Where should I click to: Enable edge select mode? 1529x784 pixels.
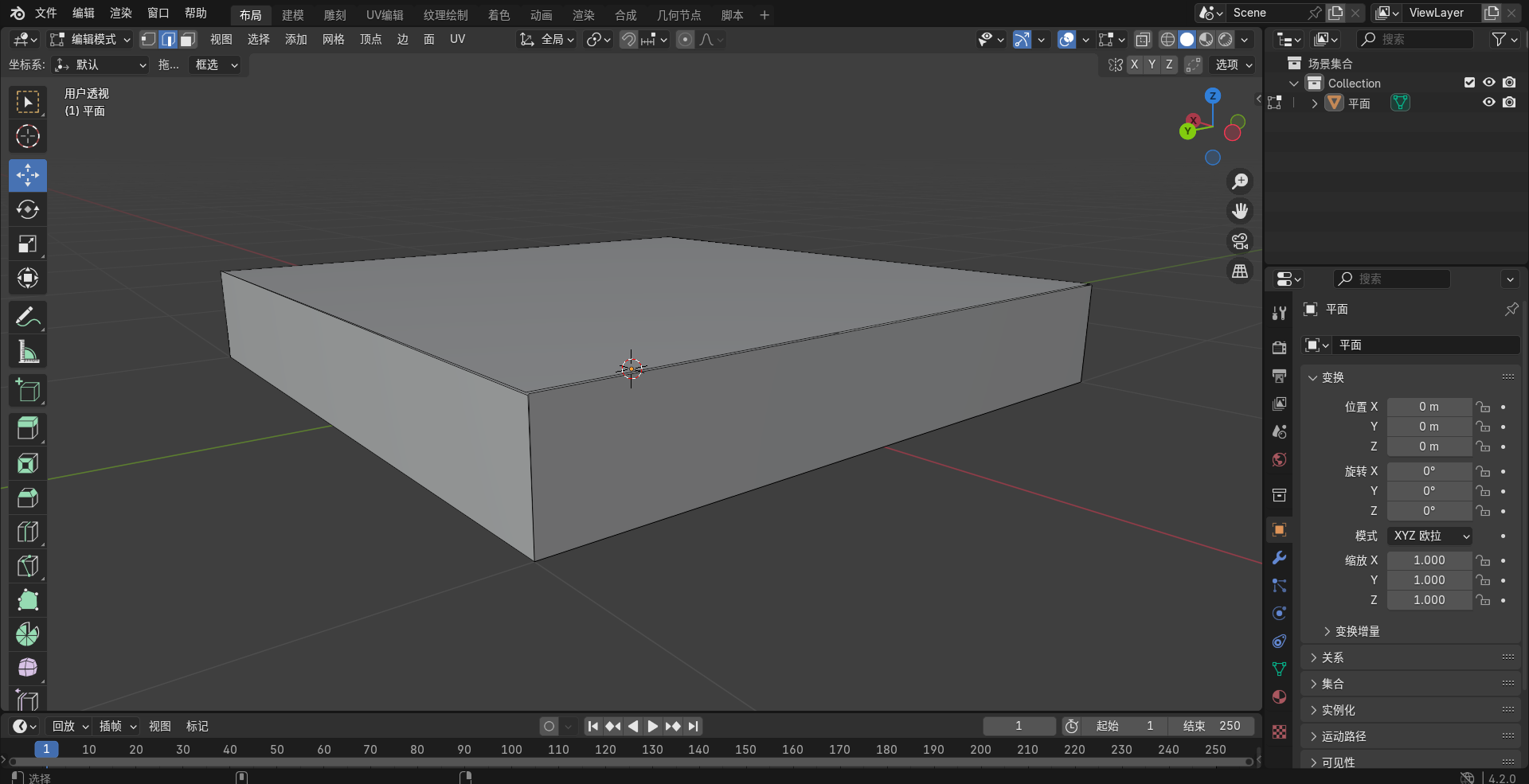168,39
